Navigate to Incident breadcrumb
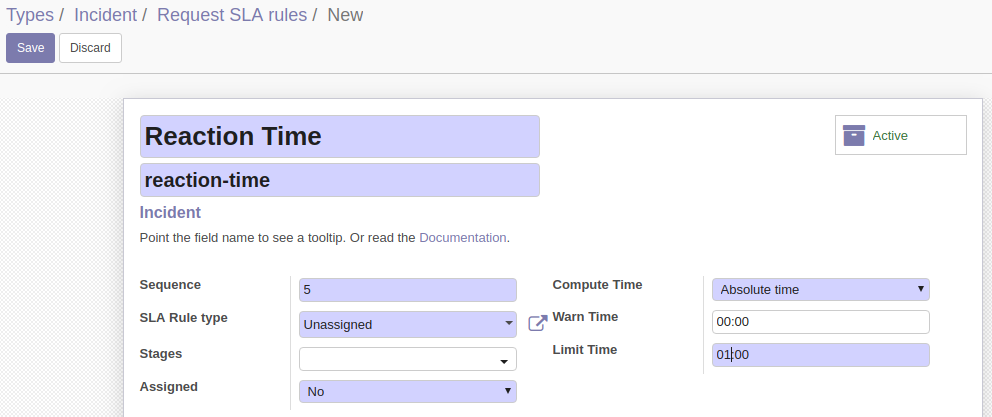This screenshot has width=992, height=417. pos(105,15)
